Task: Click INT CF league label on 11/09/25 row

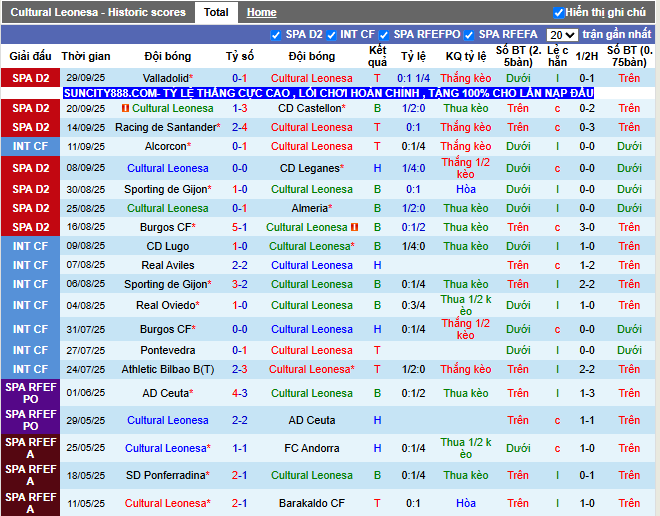Action: point(30,146)
